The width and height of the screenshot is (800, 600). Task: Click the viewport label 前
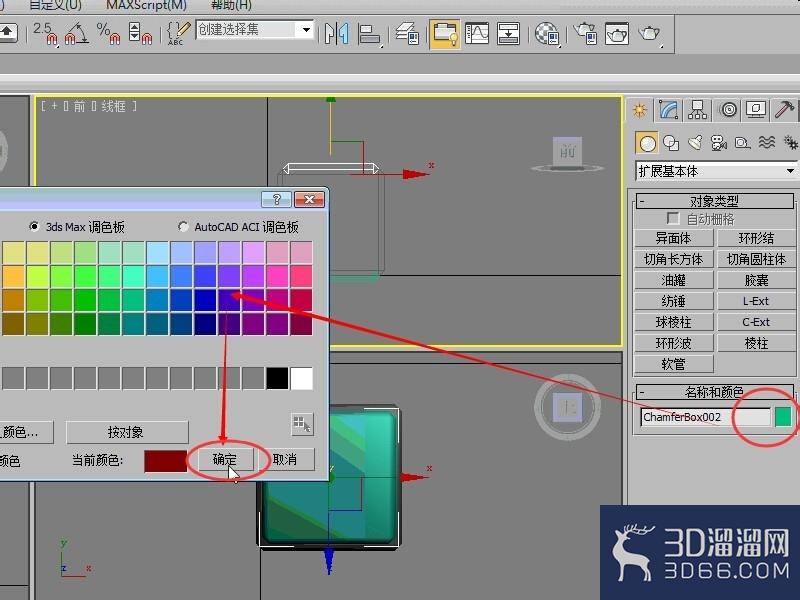click(x=79, y=106)
